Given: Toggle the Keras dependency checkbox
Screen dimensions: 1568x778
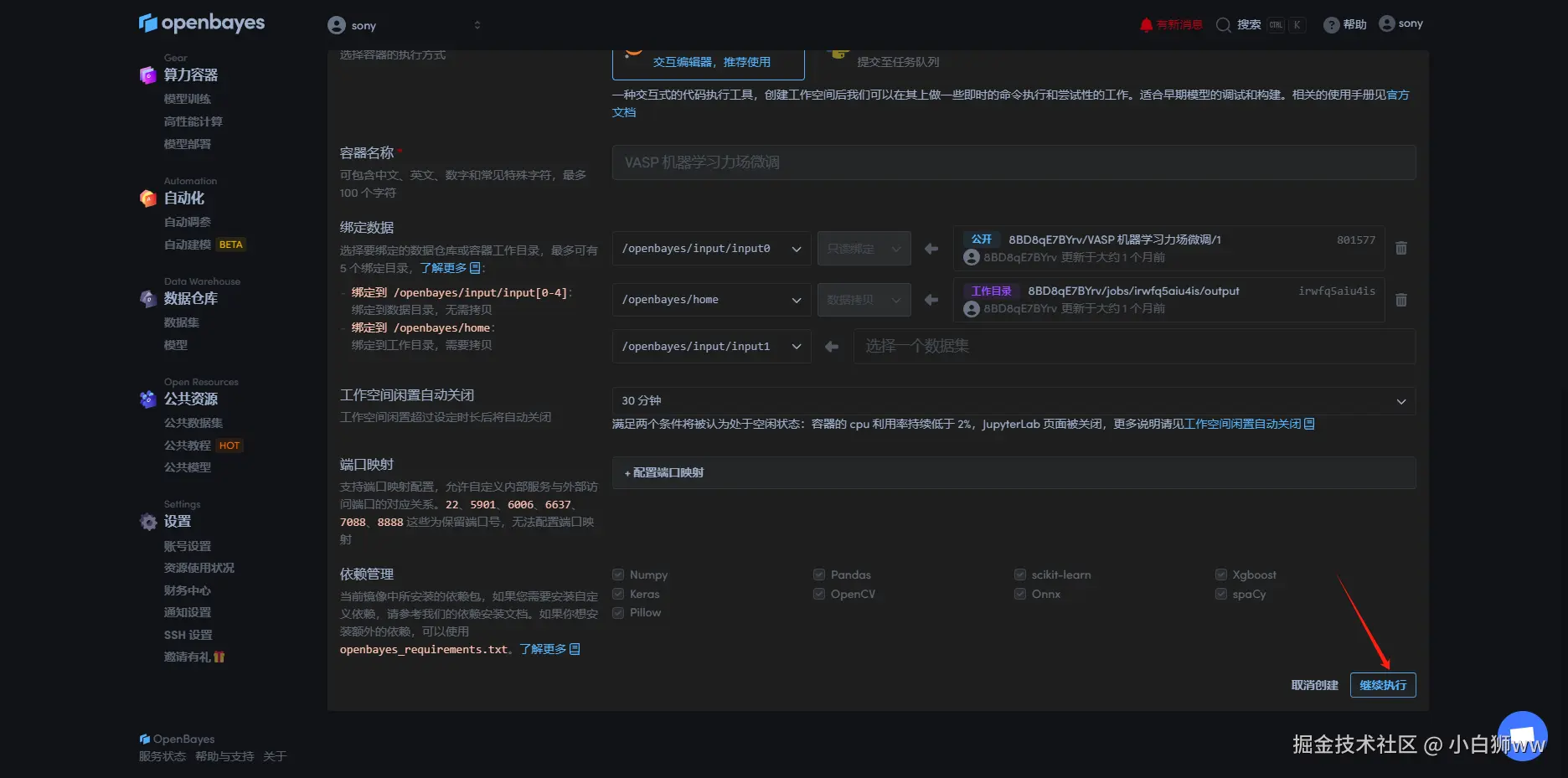Looking at the screenshot, I should tap(618, 594).
